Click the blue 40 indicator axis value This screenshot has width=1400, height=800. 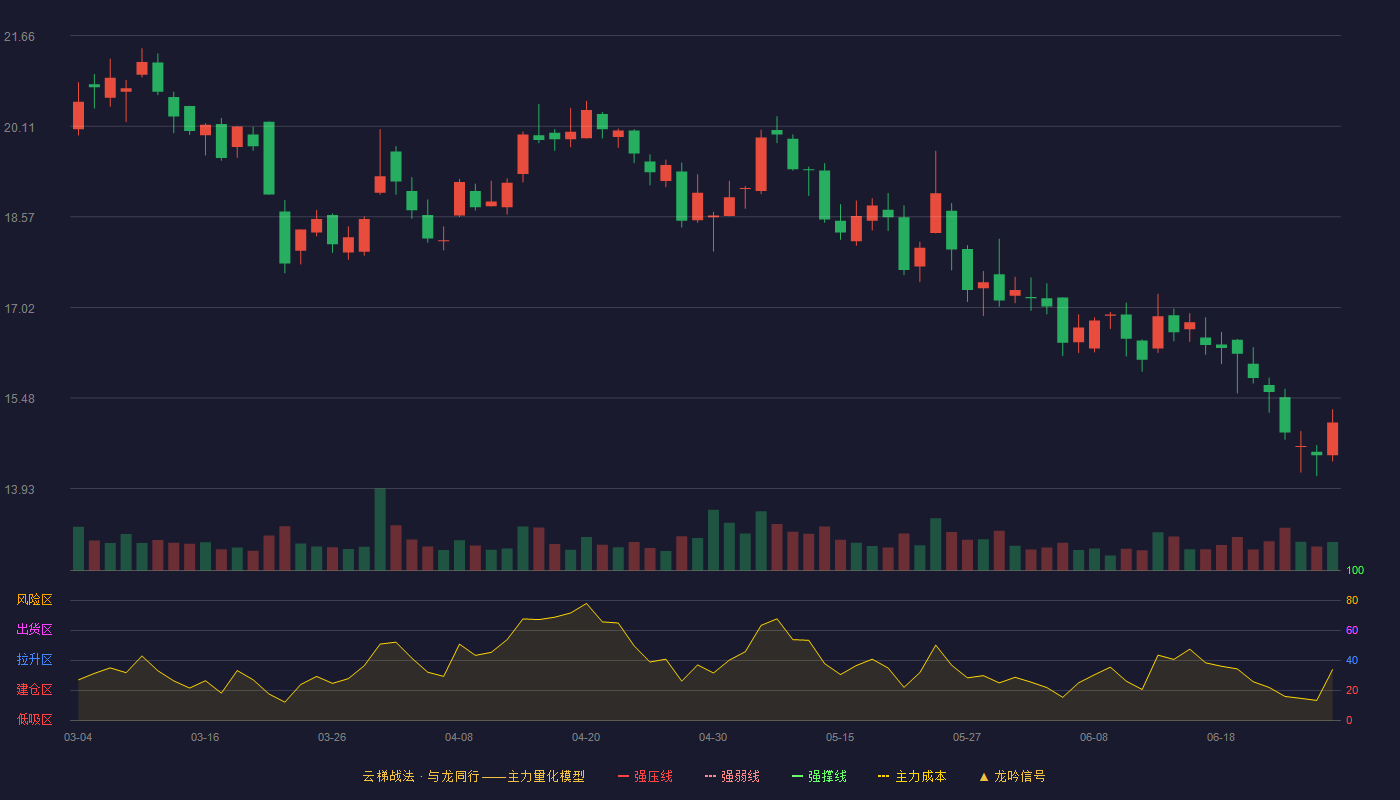pyautogui.click(x=1352, y=661)
